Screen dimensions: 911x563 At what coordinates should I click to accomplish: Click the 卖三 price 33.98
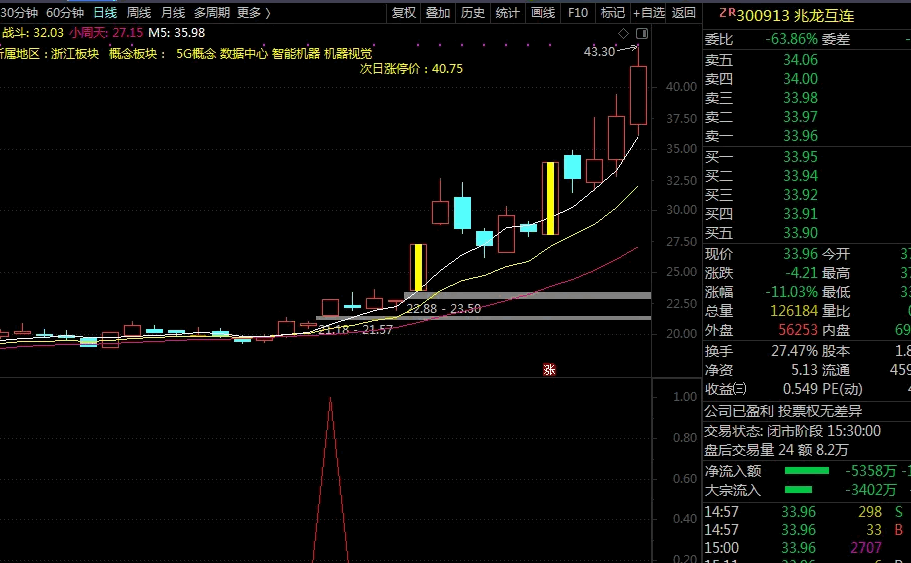pyautogui.click(x=800, y=98)
